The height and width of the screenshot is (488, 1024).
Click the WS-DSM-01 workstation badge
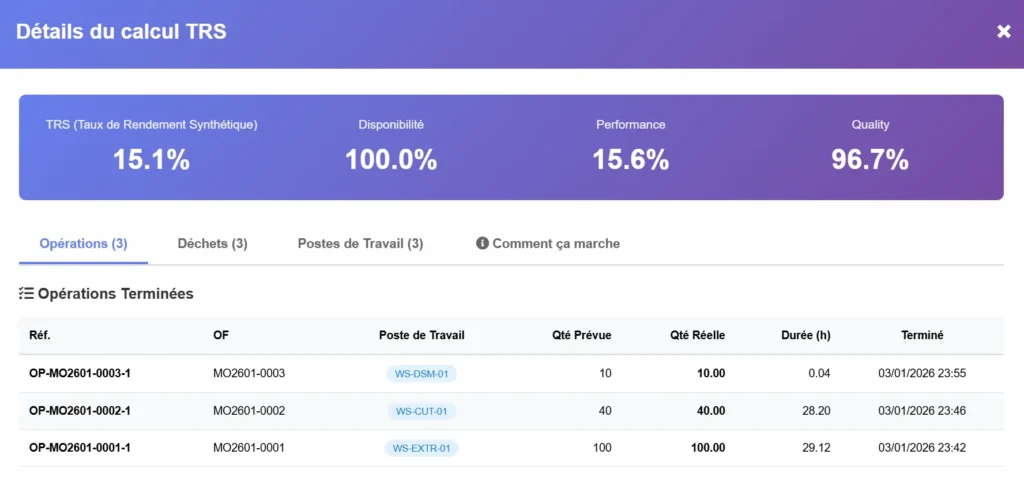(x=421, y=374)
